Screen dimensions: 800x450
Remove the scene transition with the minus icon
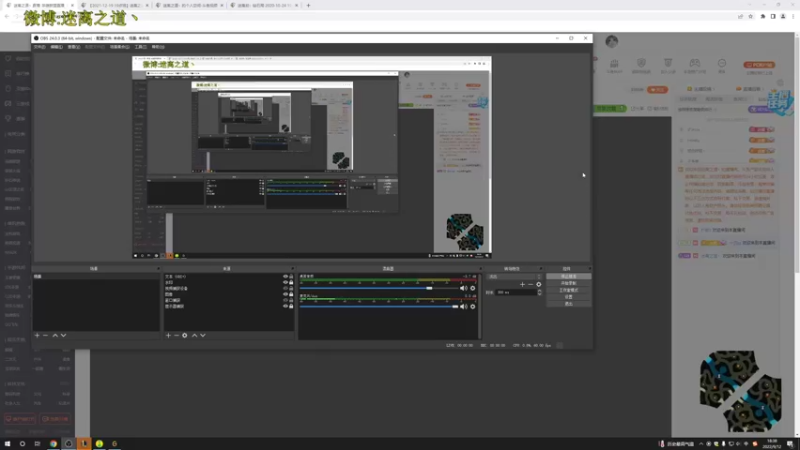tap(530, 284)
